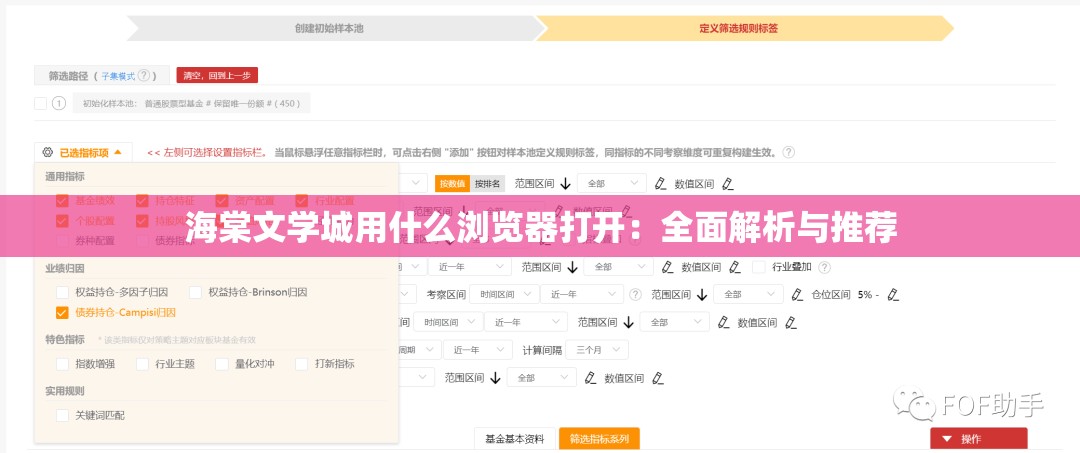Screen dimensions: 1080x453
Task: Click the circled number 1 path step icon
Action: [59, 104]
